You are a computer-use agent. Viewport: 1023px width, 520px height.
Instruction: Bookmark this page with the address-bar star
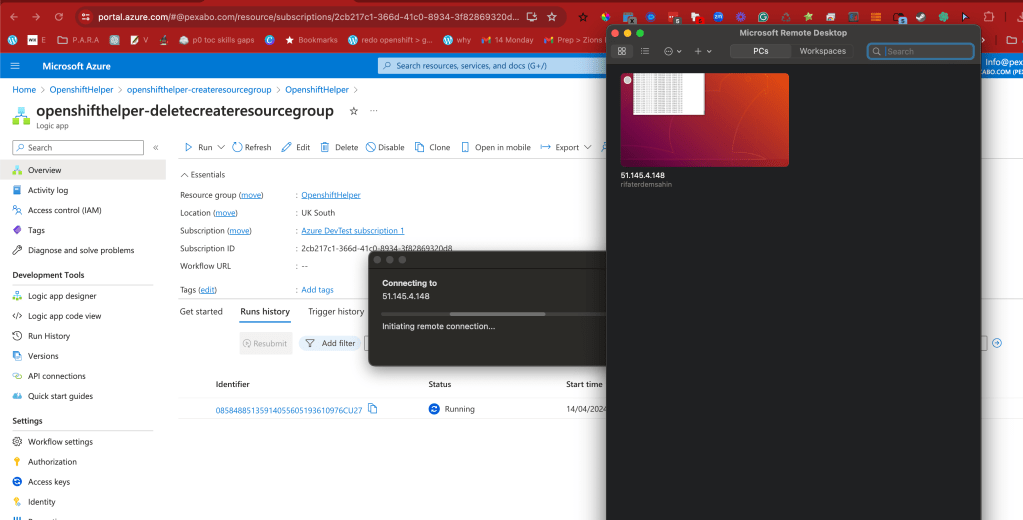point(552,17)
